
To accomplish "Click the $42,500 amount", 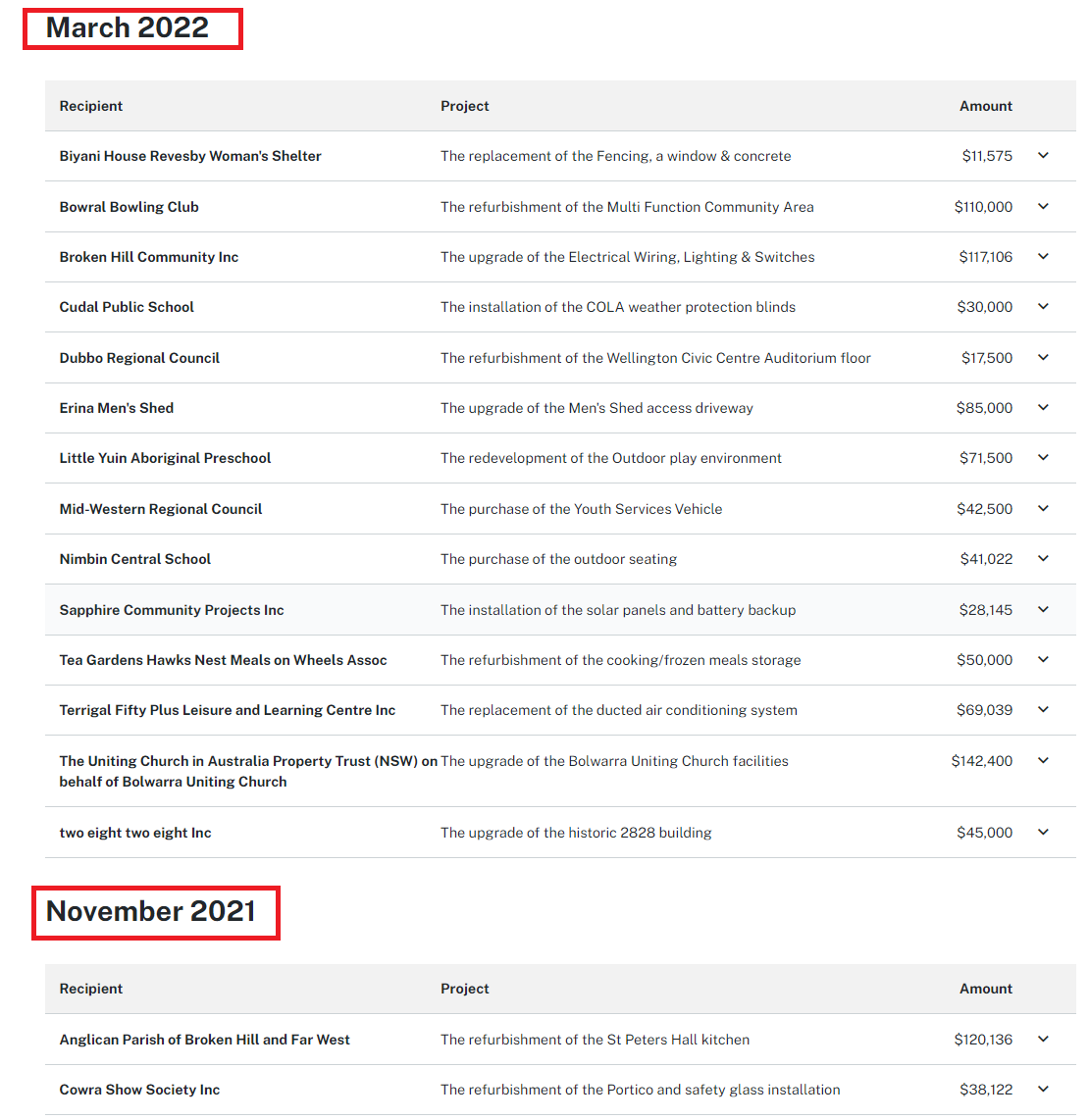I will click(x=985, y=509).
